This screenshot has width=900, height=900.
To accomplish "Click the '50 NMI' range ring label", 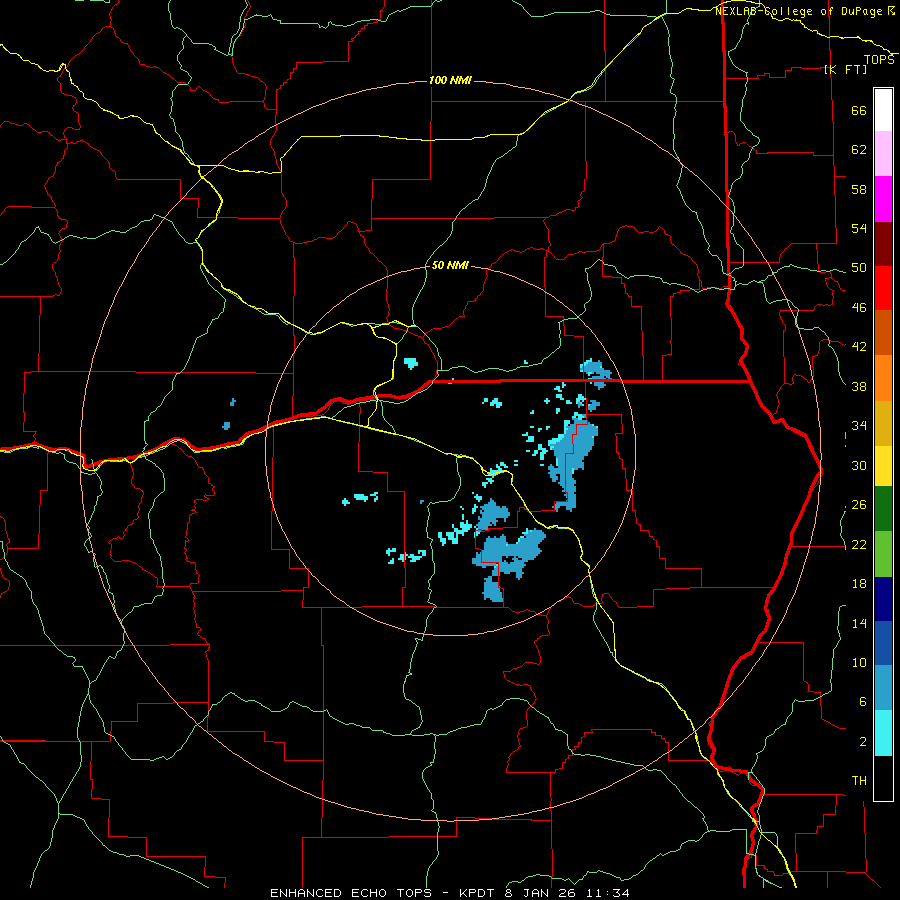I will [x=449, y=265].
